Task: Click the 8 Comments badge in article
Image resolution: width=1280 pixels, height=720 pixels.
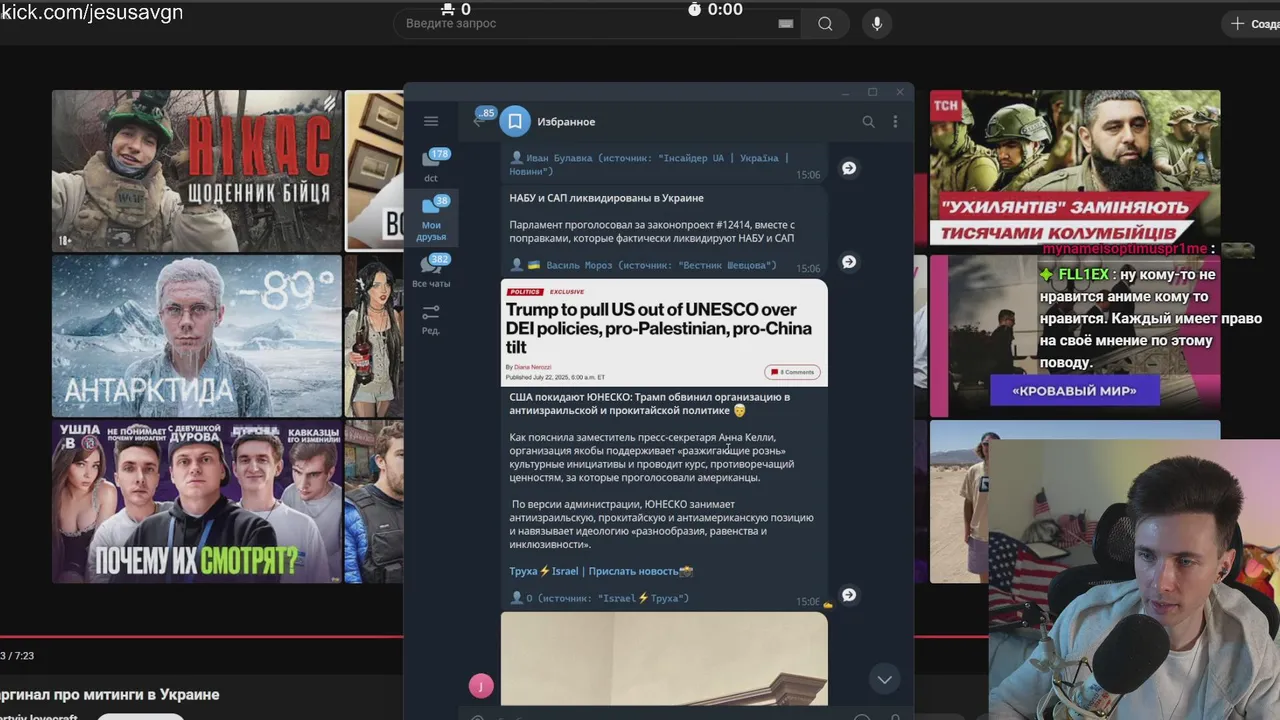Action: tap(793, 372)
